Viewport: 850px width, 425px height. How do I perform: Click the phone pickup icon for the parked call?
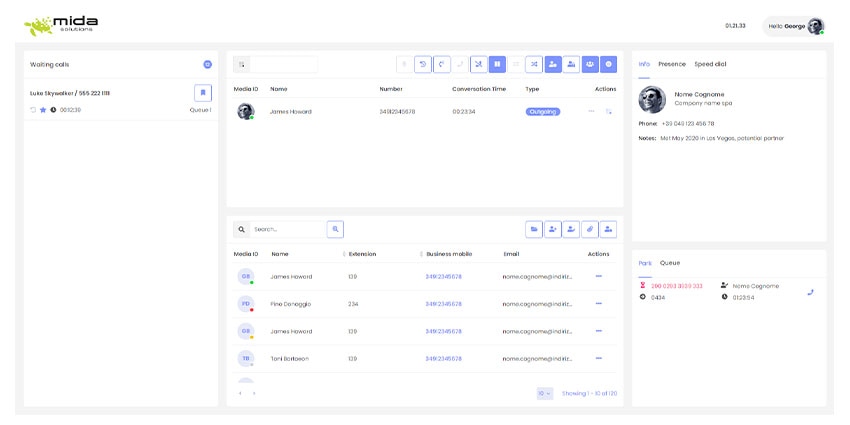[x=810, y=292]
